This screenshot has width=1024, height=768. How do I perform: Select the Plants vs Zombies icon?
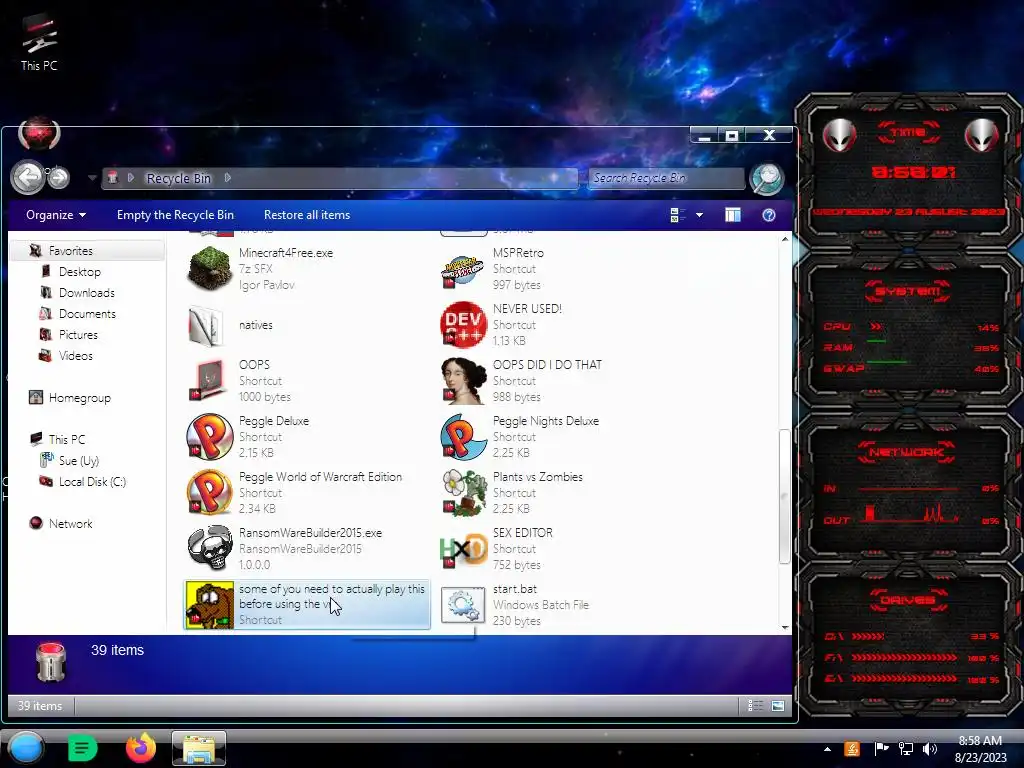pyautogui.click(x=463, y=493)
